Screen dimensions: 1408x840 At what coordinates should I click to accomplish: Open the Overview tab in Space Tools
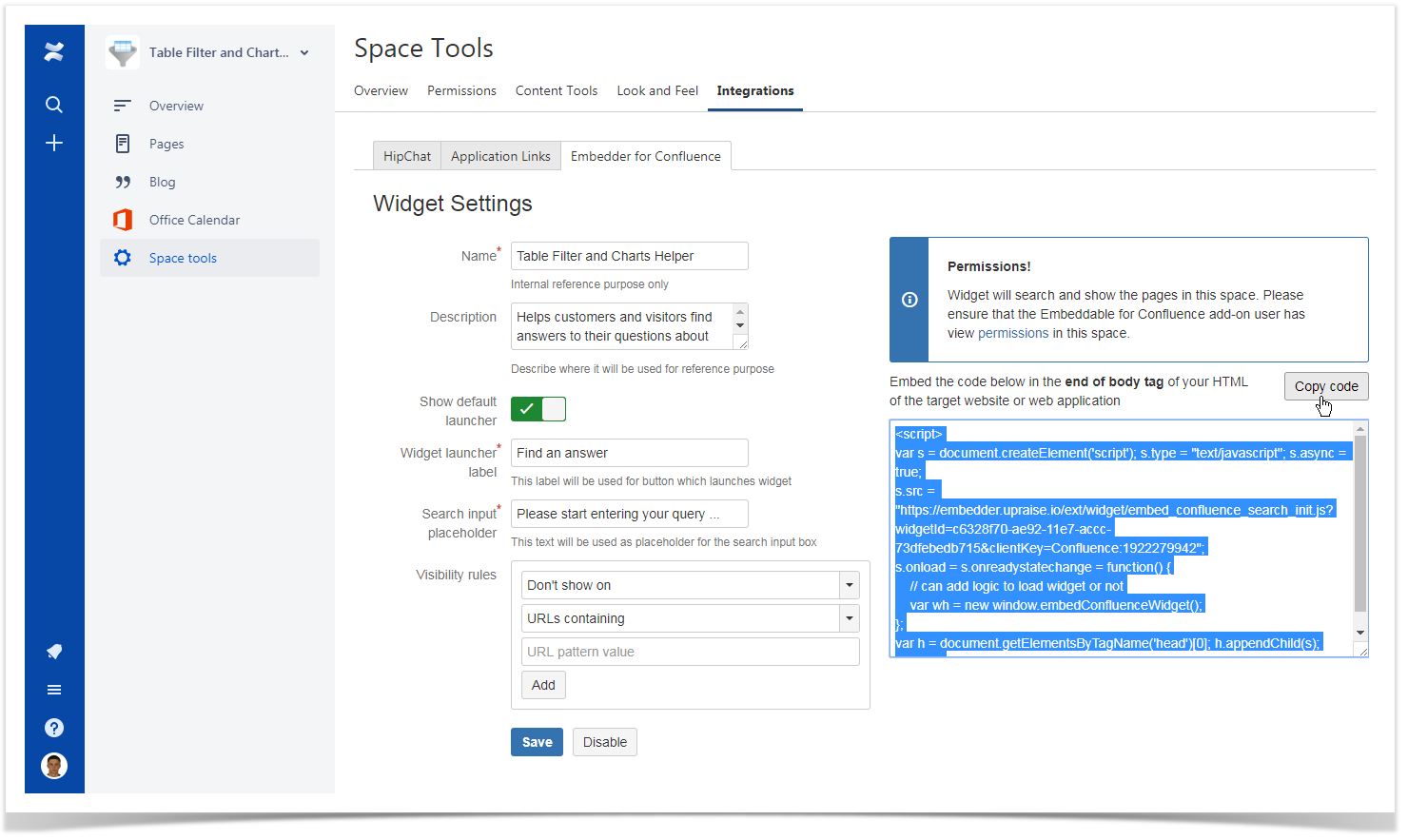[x=381, y=91]
